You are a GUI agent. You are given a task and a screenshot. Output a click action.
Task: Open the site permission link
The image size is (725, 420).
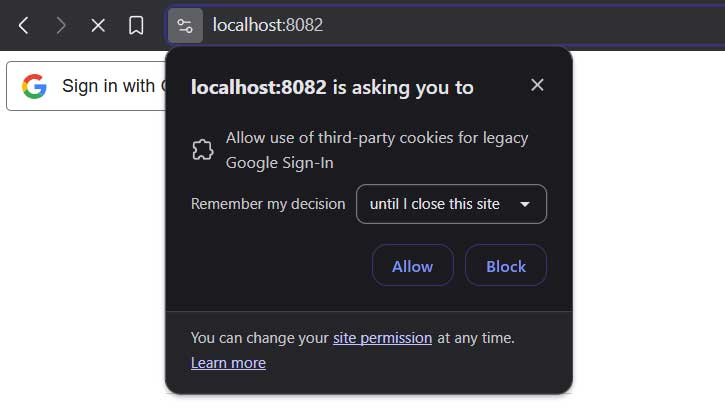382,338
